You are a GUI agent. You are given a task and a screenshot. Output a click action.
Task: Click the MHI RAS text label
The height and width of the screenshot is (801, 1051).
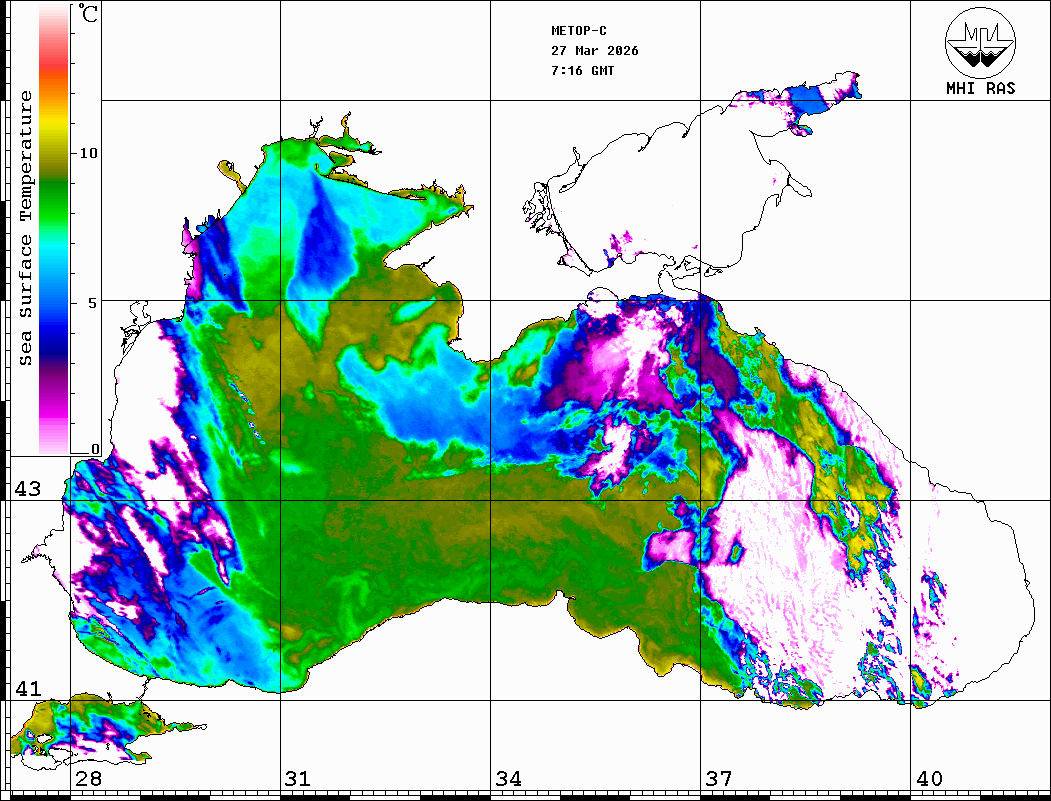980,88
